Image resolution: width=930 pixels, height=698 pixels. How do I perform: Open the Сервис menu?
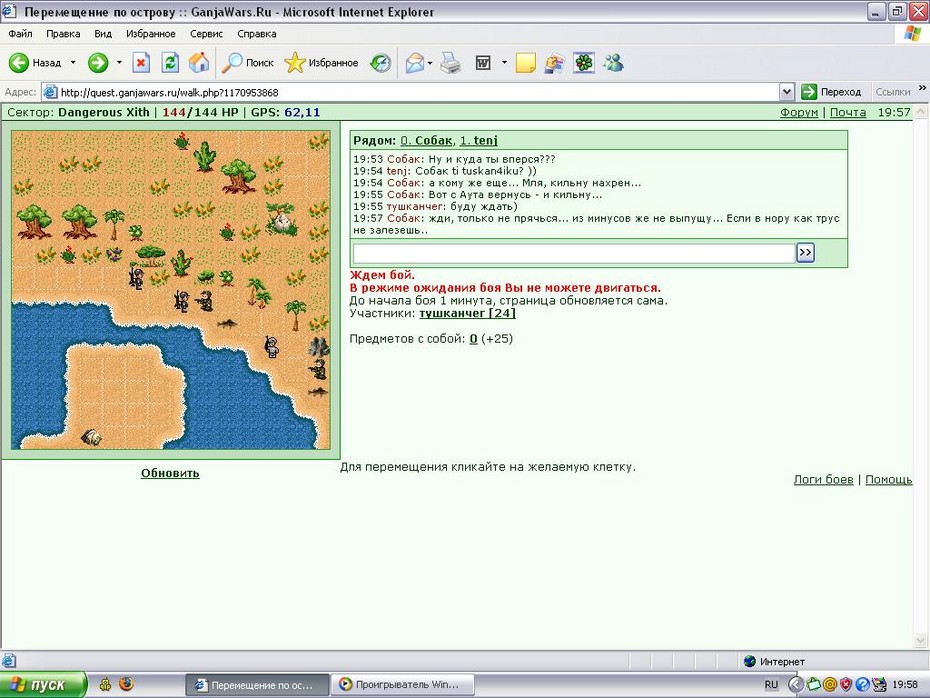pyautogui.click(x=206, y=34)
